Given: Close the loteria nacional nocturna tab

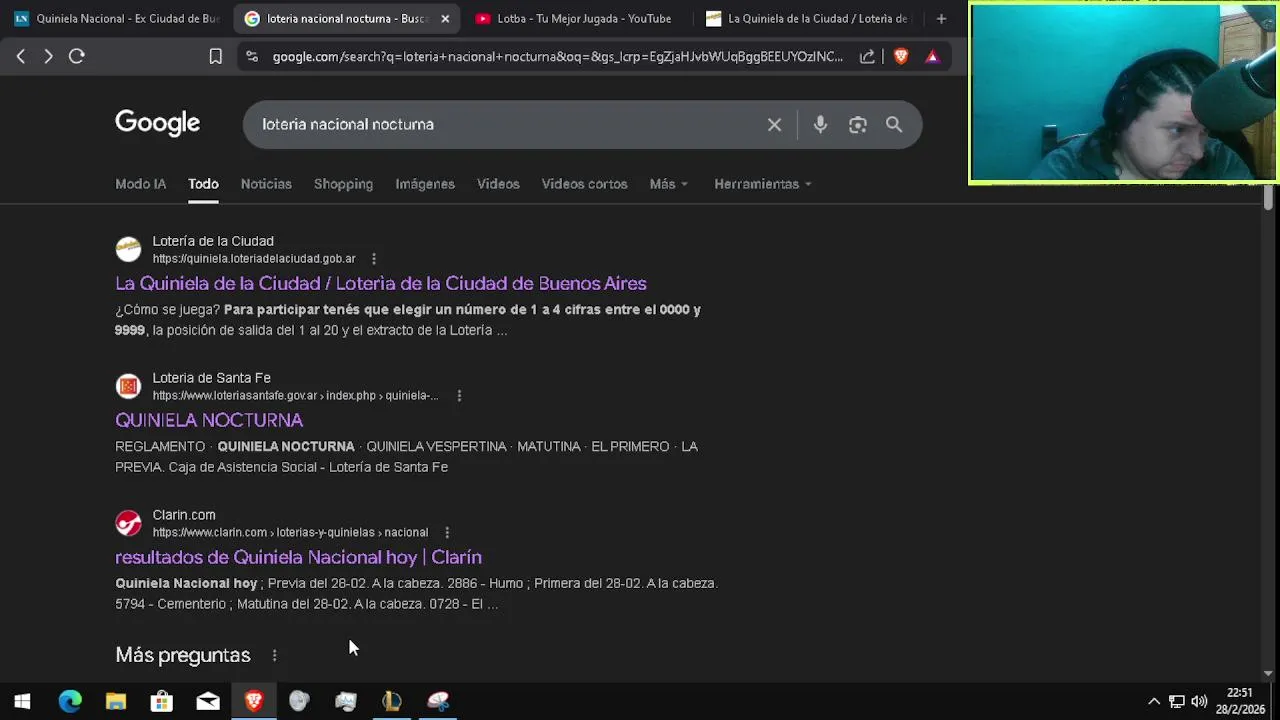Looking at the screenshot, I should click(445, 18).
